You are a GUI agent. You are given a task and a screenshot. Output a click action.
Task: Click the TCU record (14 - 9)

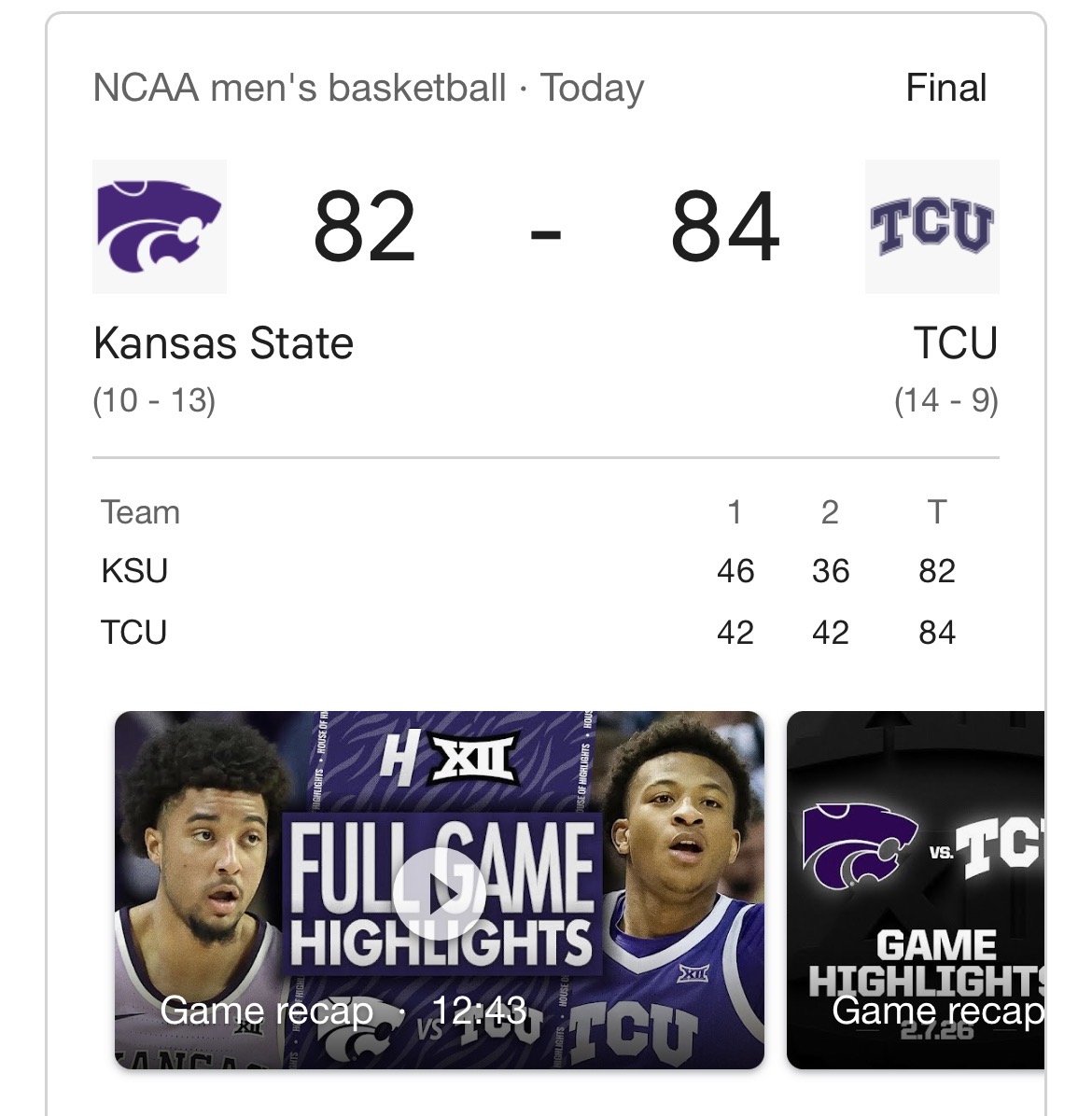tap(945, 401)
